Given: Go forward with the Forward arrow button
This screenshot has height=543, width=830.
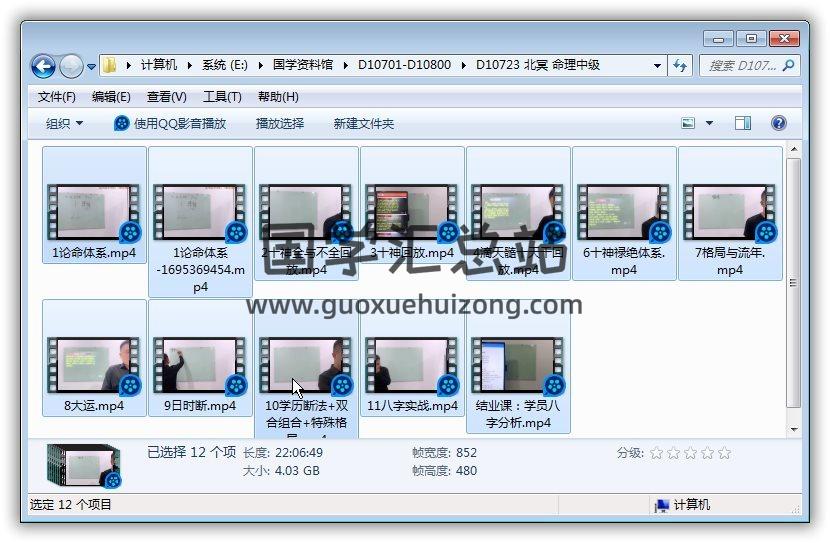Looking at the screenshot, I should pos(71,66).
